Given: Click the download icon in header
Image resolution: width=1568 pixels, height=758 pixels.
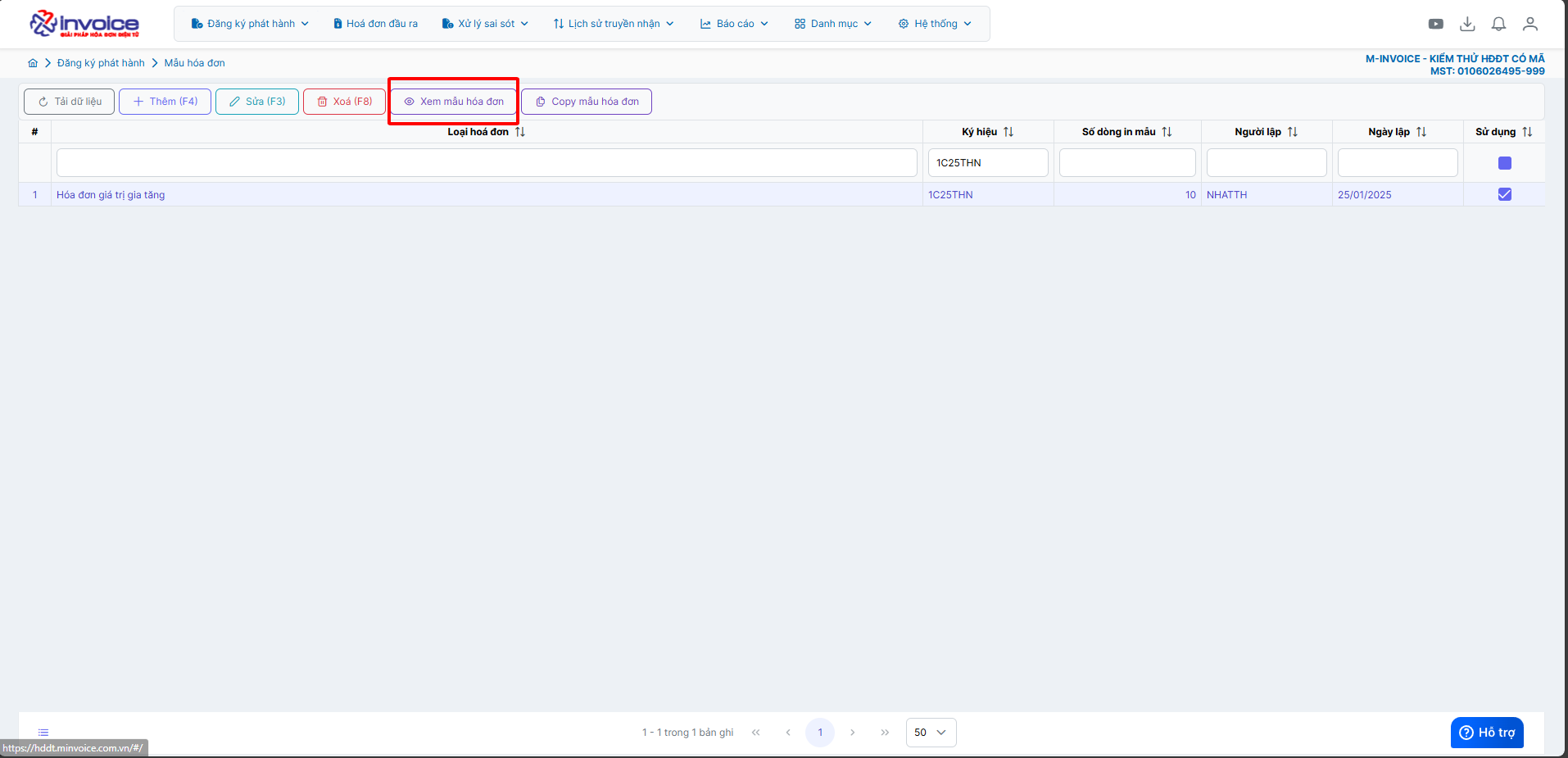Looking at the screenshot, I should tap(1467, 24).
